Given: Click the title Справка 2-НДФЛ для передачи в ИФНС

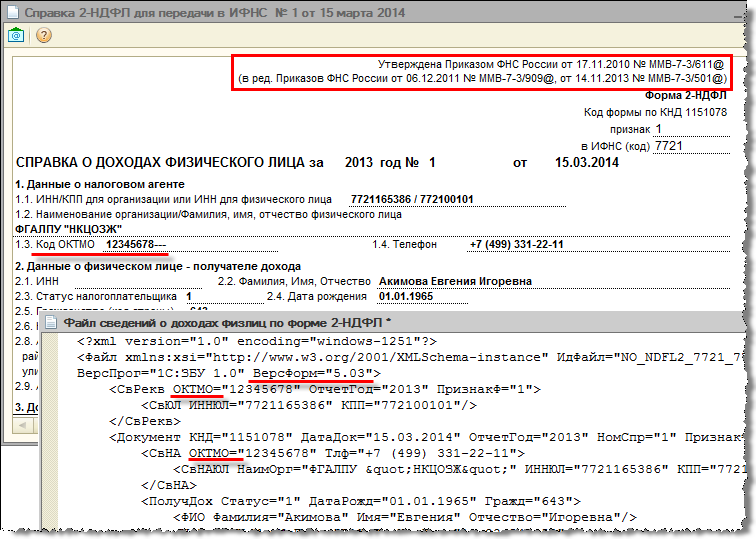Looking at the screenshot, I should pos(215,13).
